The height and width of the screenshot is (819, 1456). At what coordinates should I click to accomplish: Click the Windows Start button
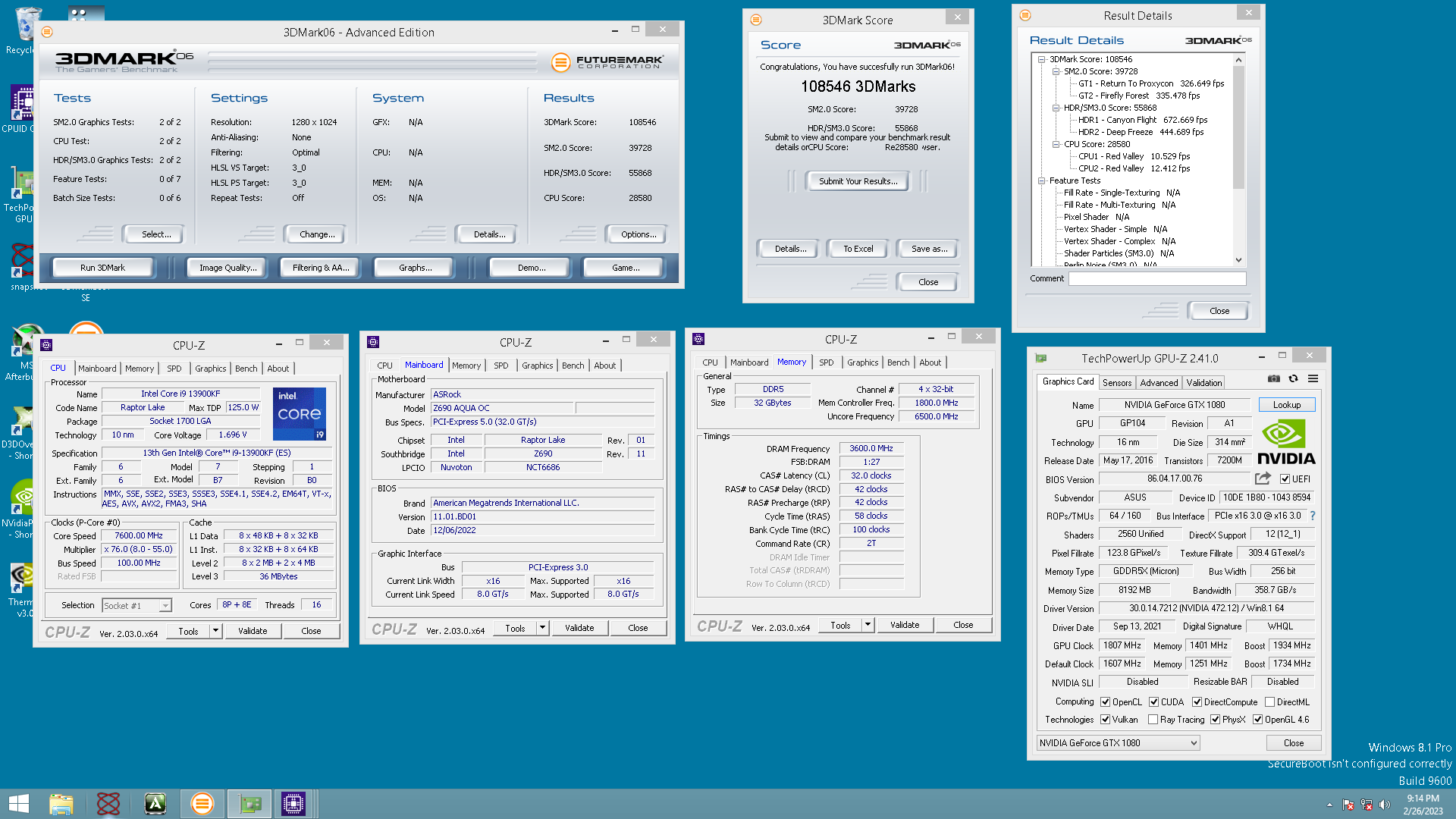tap(19, 803)
